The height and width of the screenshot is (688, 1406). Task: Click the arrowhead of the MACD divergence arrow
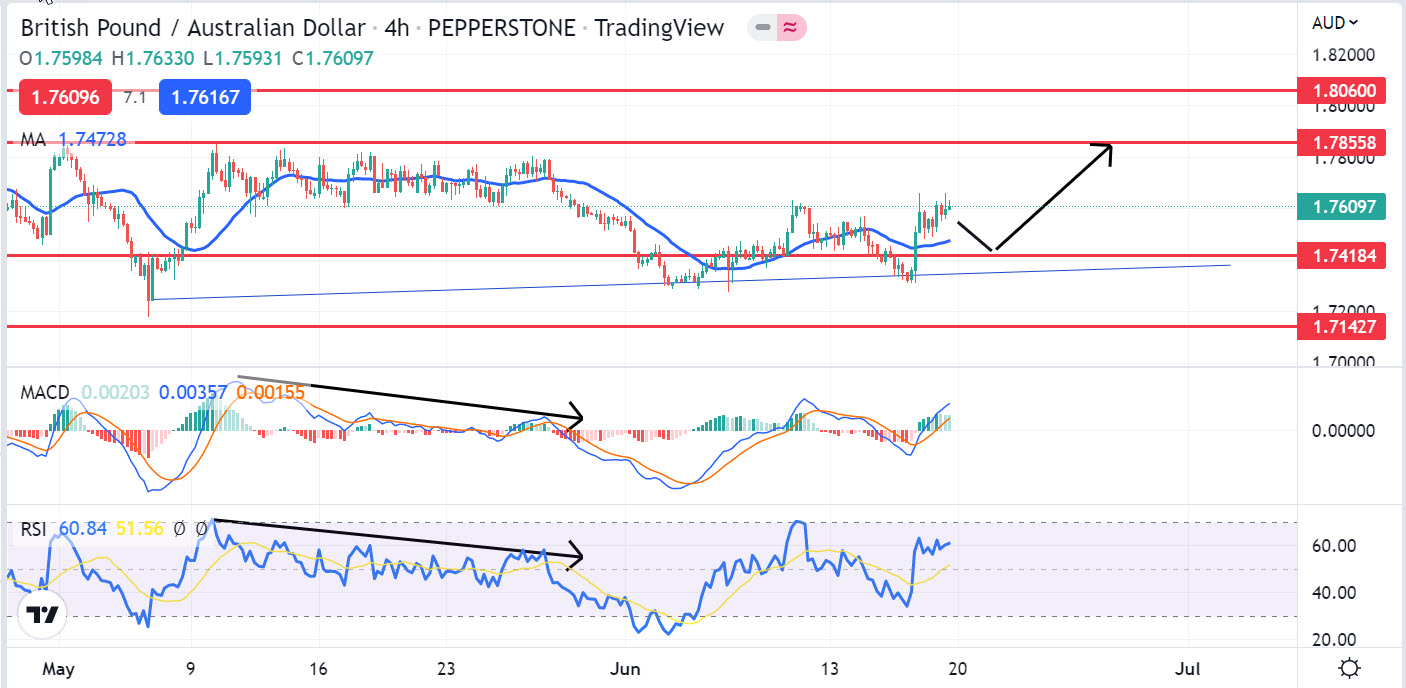click(576, 415)
